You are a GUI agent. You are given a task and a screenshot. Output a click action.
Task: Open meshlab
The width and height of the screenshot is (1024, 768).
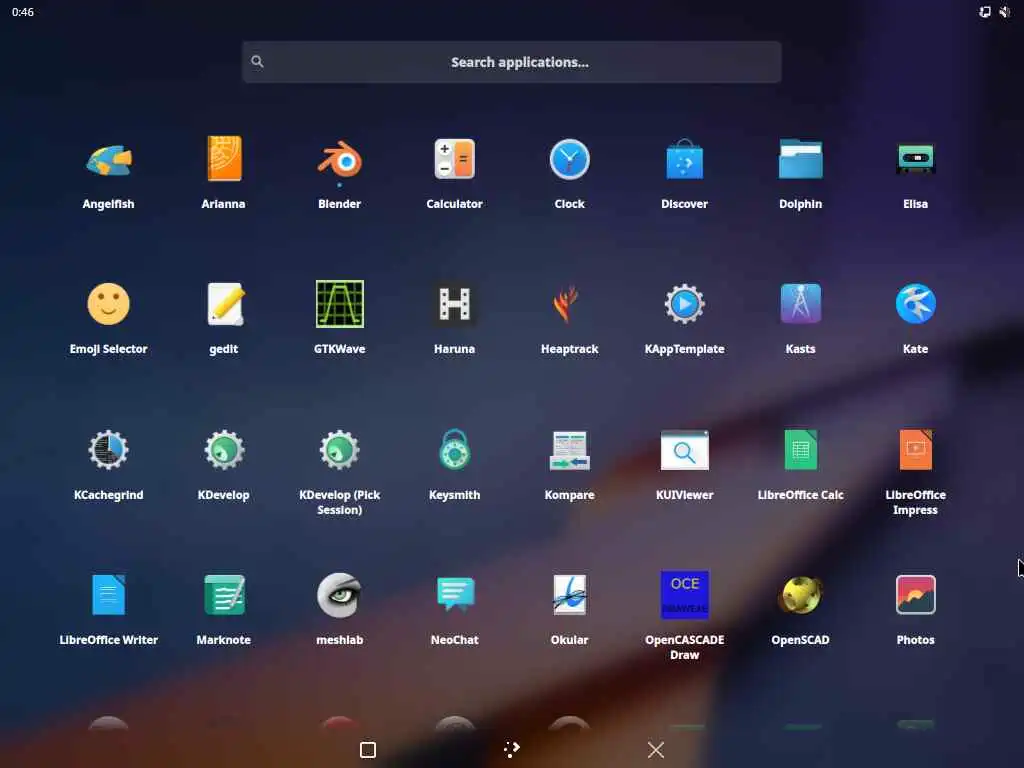coord(340,595)
